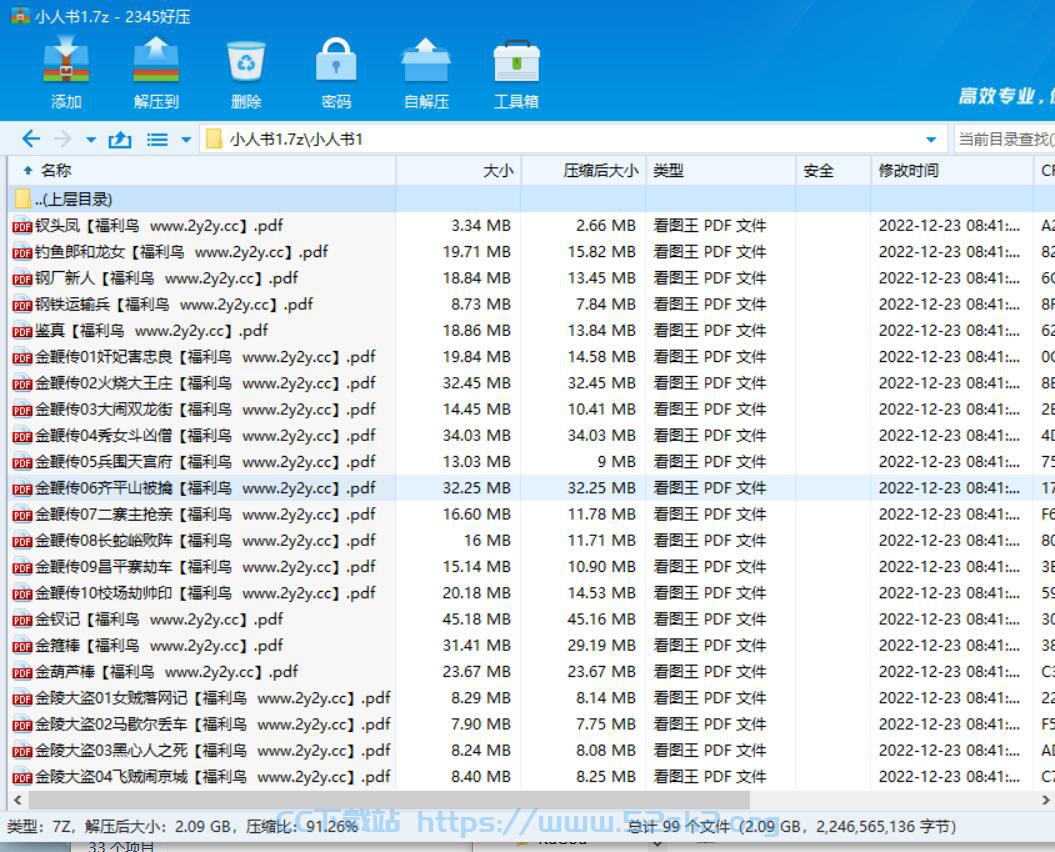
Task: Expand the view mode dropdown arrow
Action: tap(186, 140)
